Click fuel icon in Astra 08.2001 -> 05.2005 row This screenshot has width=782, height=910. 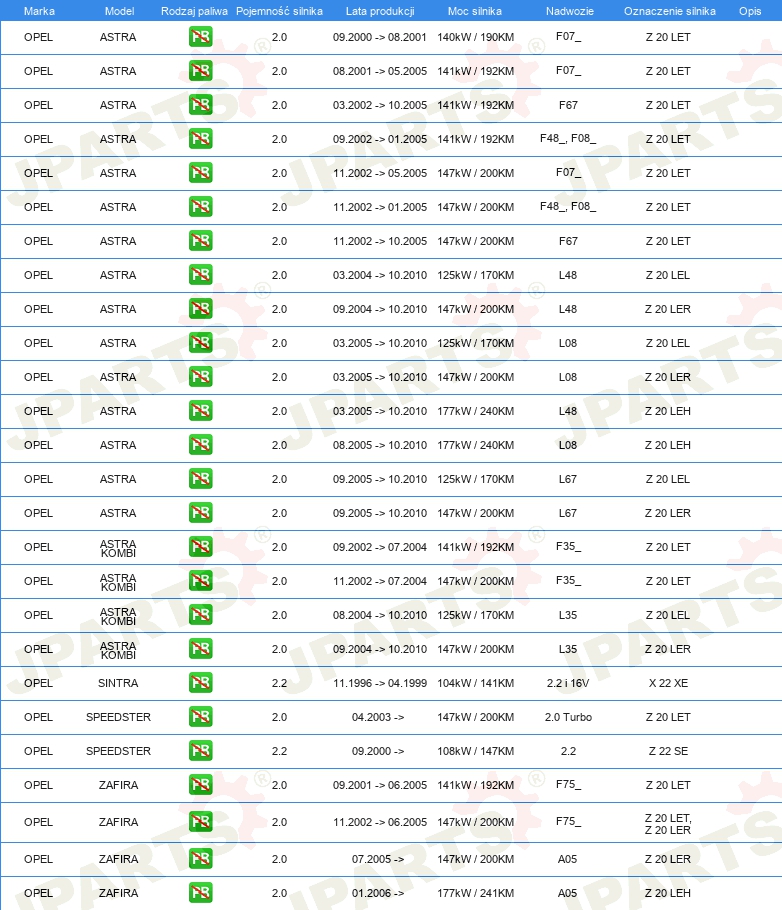200,71
